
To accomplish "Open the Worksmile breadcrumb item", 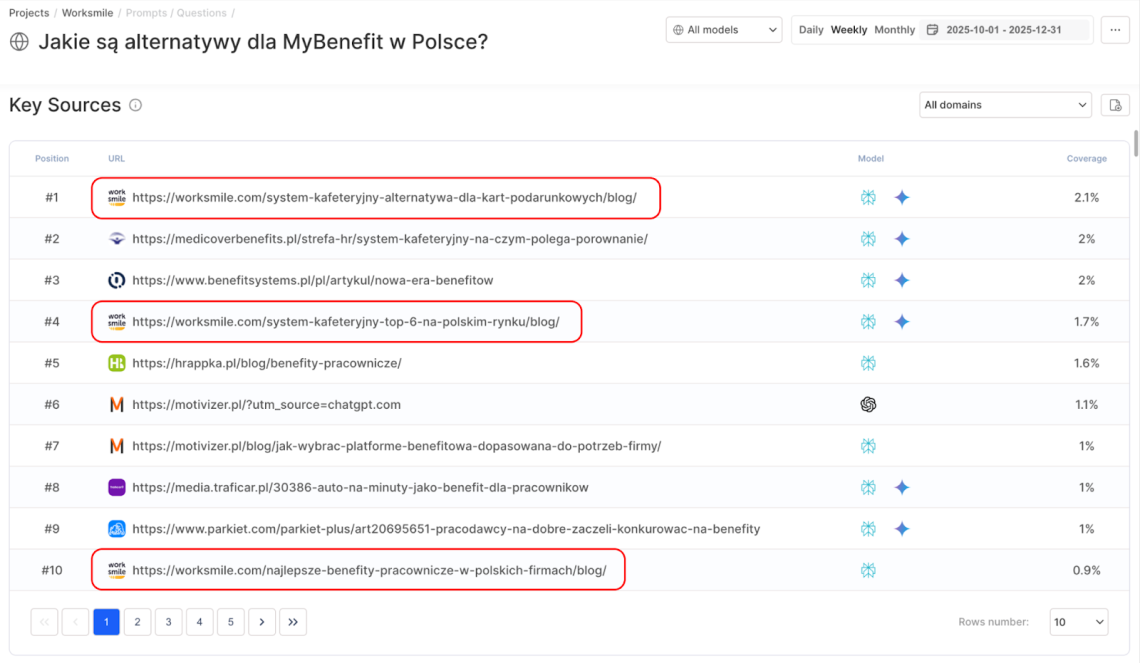I will click(87, 13).
